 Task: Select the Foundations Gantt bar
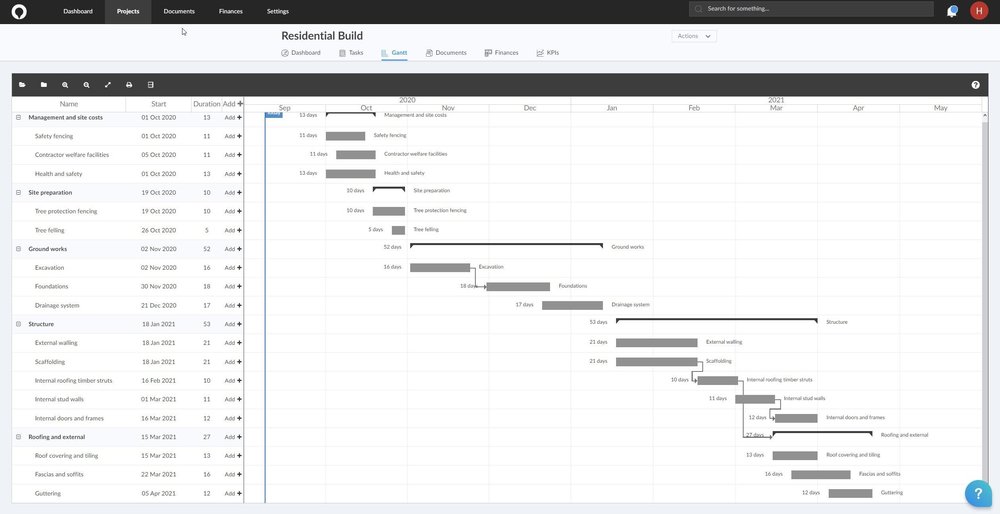click(x=518, y=287)
